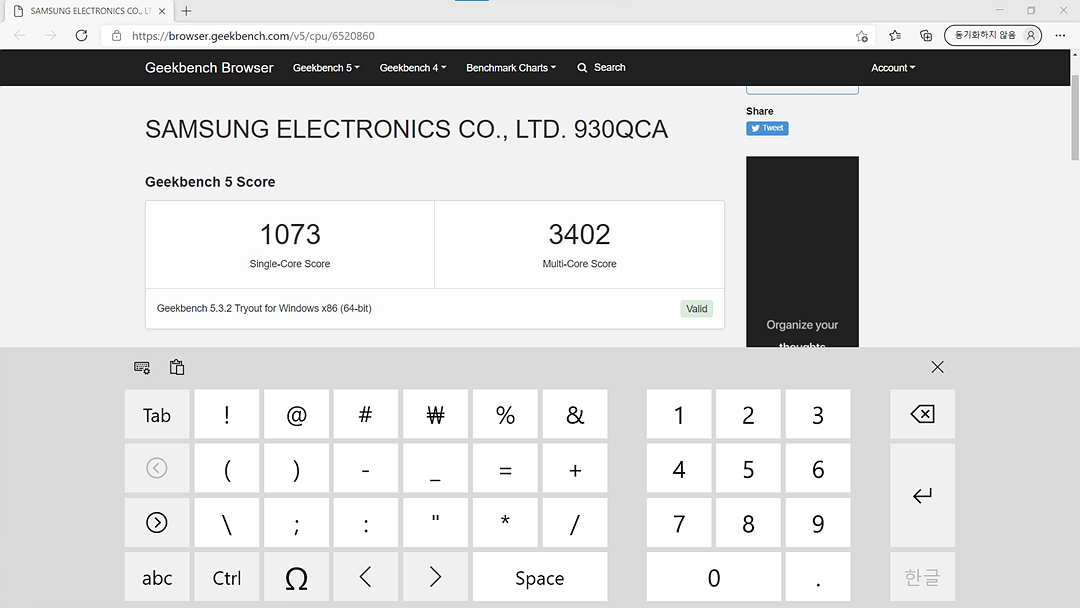The width and height of the screenshot is (1080, 608).
Task: Click the page vertical scrollbar thumb
Action: (x=1074, y=117)
